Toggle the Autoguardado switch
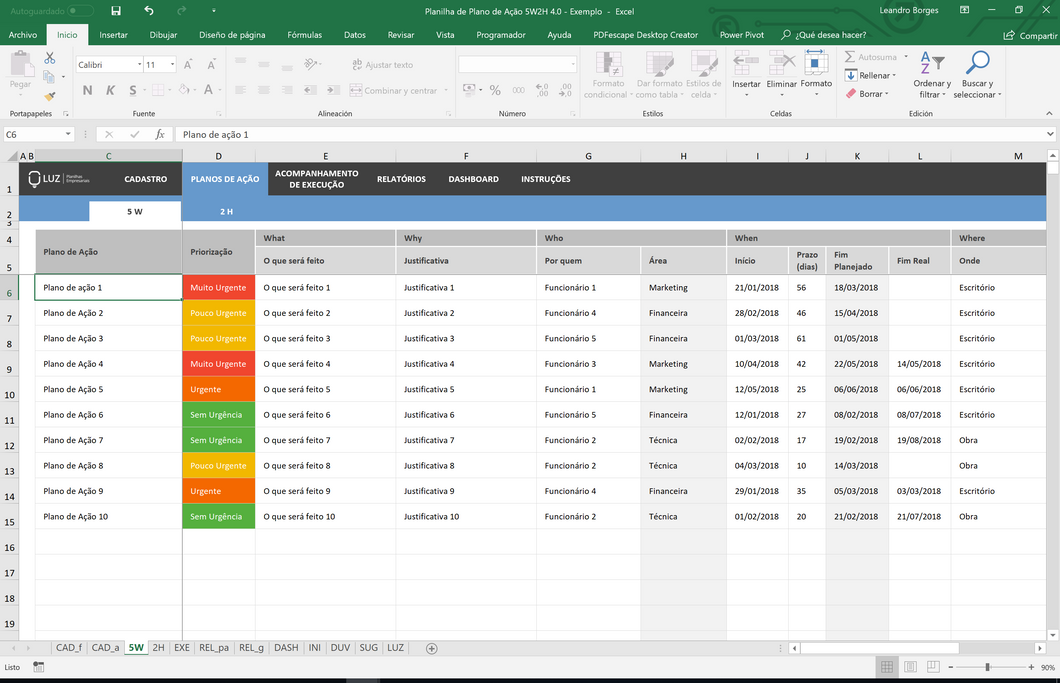Image resolution: width=1060 pixels, height=683 pixels. coord(80,11)
